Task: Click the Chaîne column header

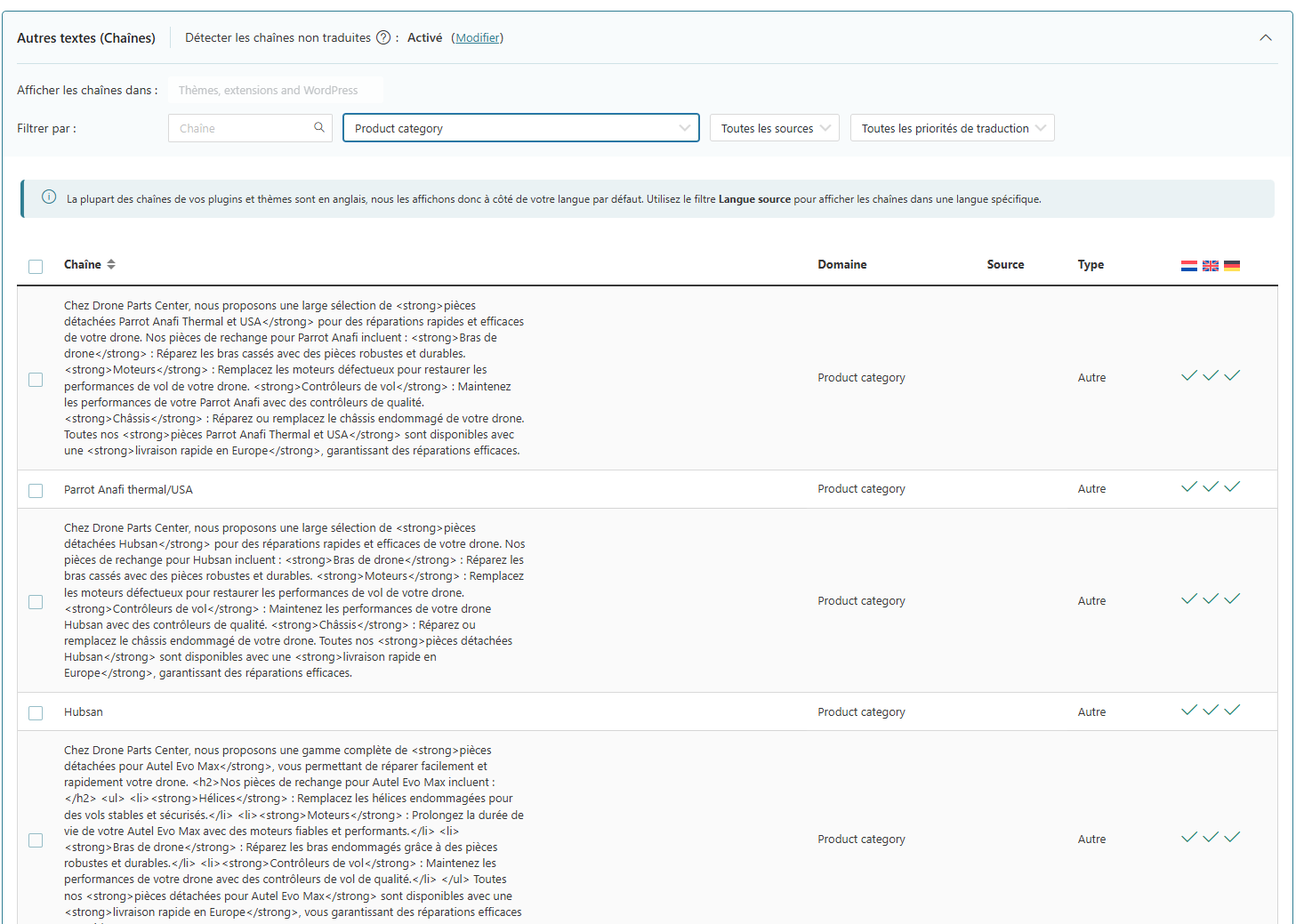Action: click(83, 264)
